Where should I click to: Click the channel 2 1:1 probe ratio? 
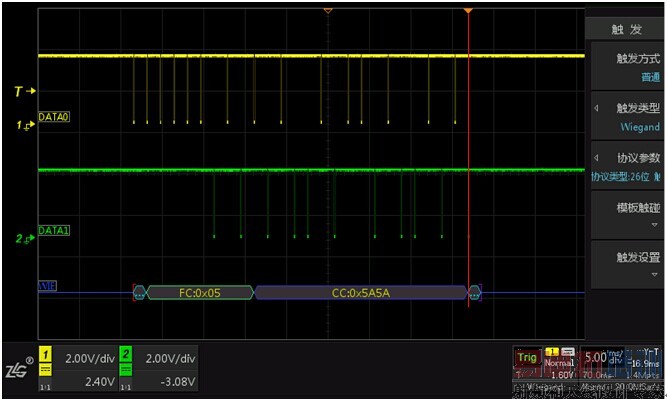click(125, 387)
